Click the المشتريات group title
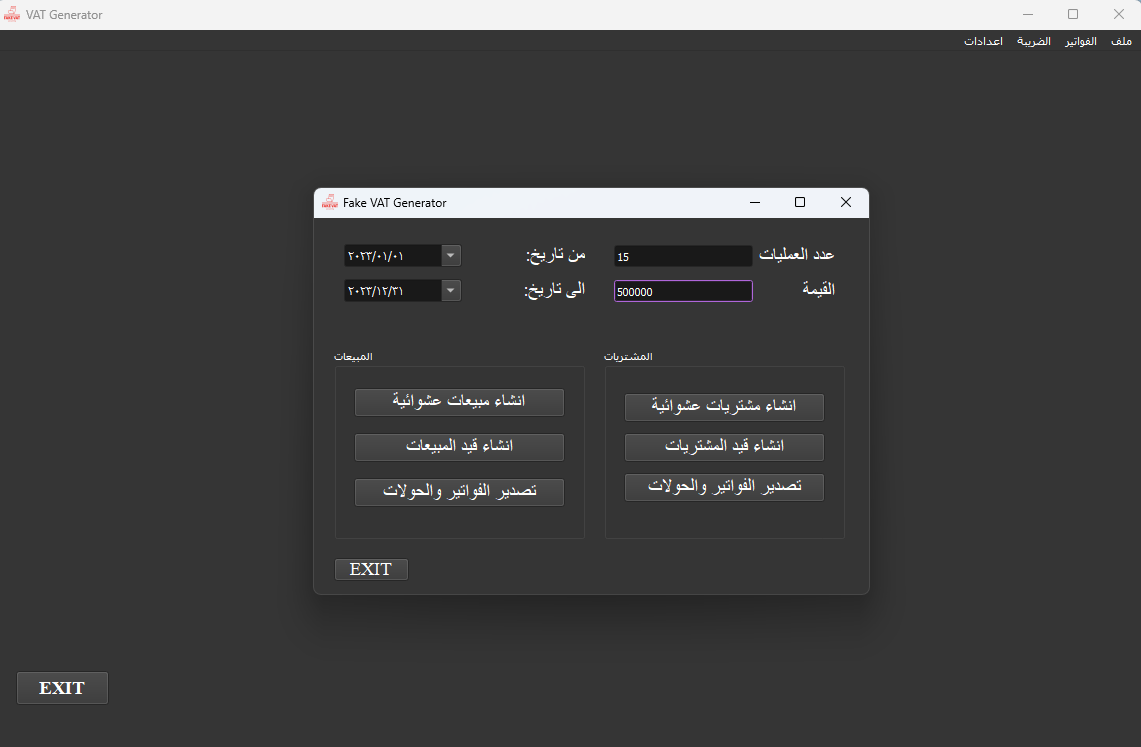 (x=628, y=356)
